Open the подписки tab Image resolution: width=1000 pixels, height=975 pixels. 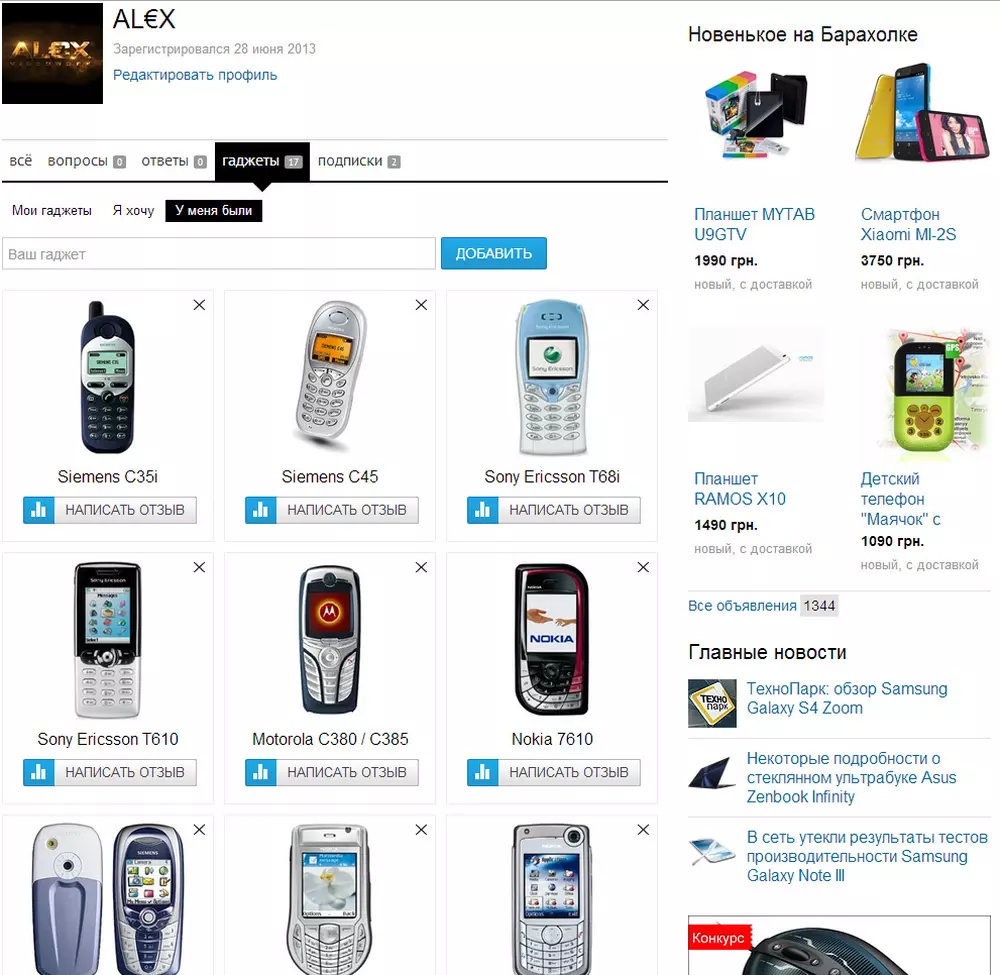(358, 161)
